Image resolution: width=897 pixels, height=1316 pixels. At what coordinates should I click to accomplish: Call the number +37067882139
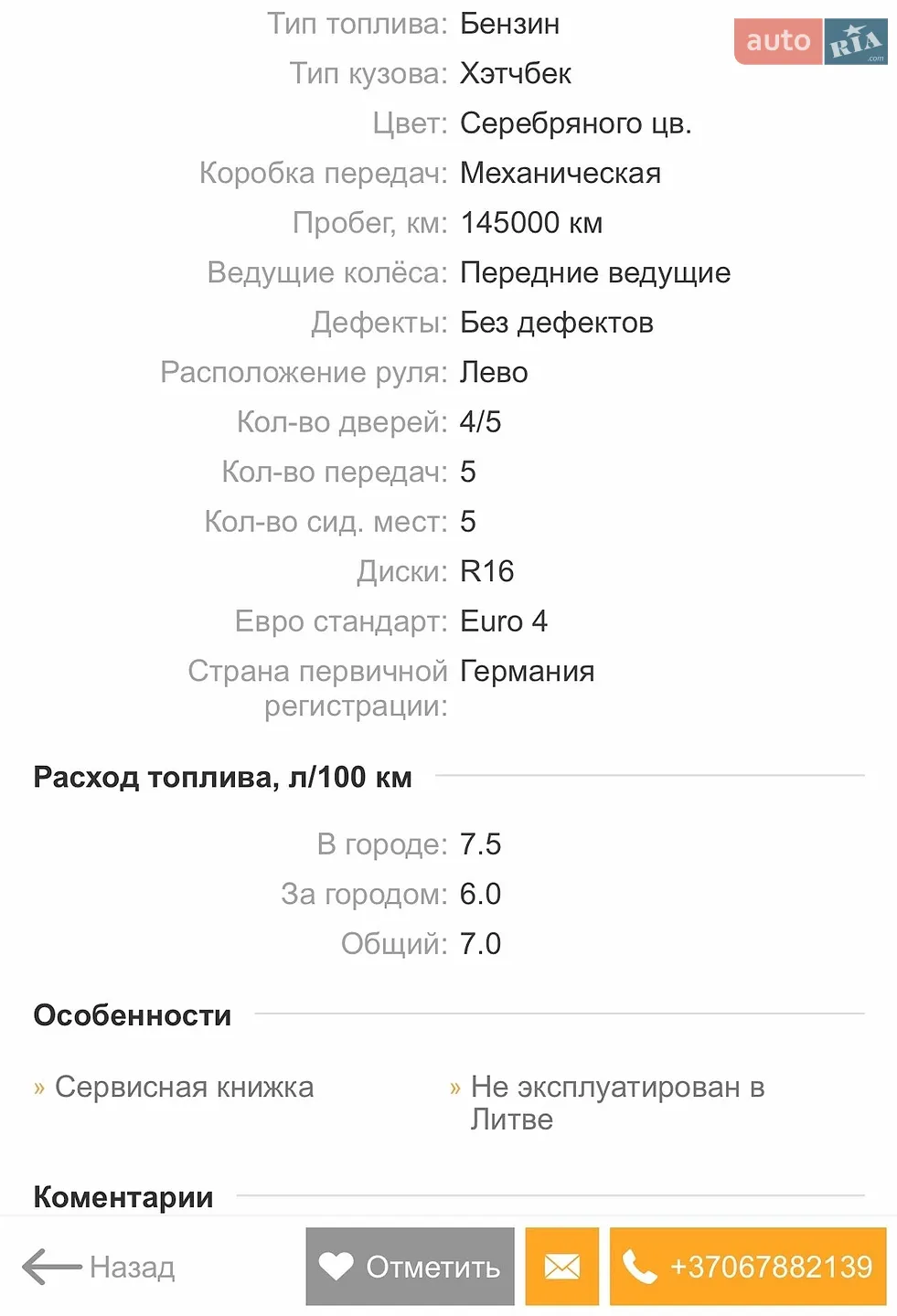point(748,1267)
